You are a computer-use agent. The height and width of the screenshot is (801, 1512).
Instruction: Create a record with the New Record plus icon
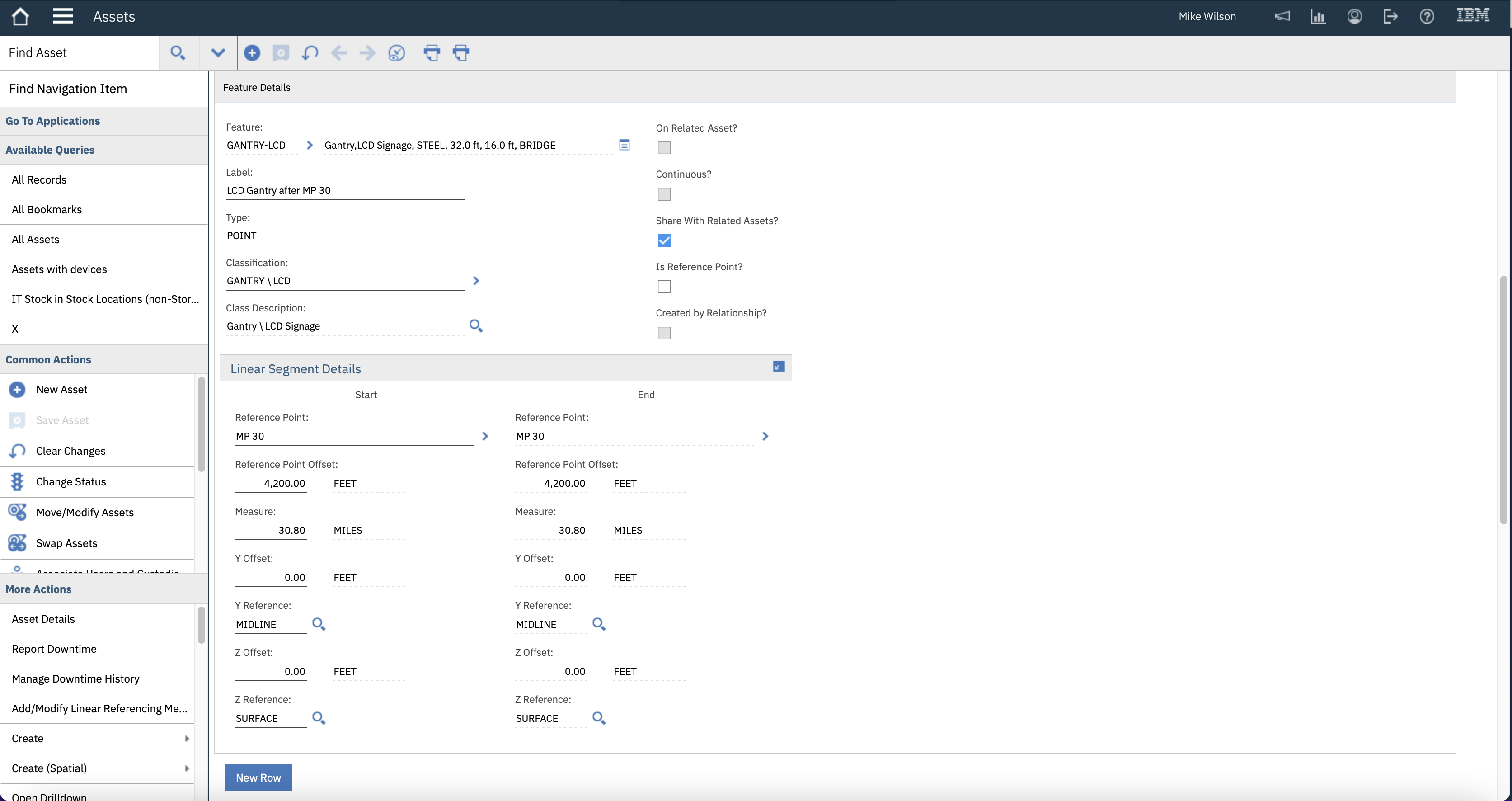(252, 52)
